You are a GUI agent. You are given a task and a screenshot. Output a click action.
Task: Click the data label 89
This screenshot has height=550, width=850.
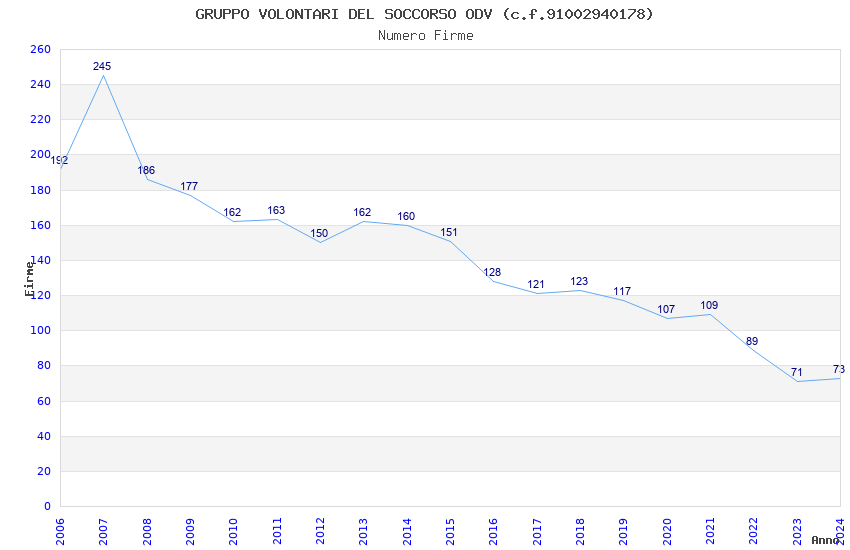752,341
